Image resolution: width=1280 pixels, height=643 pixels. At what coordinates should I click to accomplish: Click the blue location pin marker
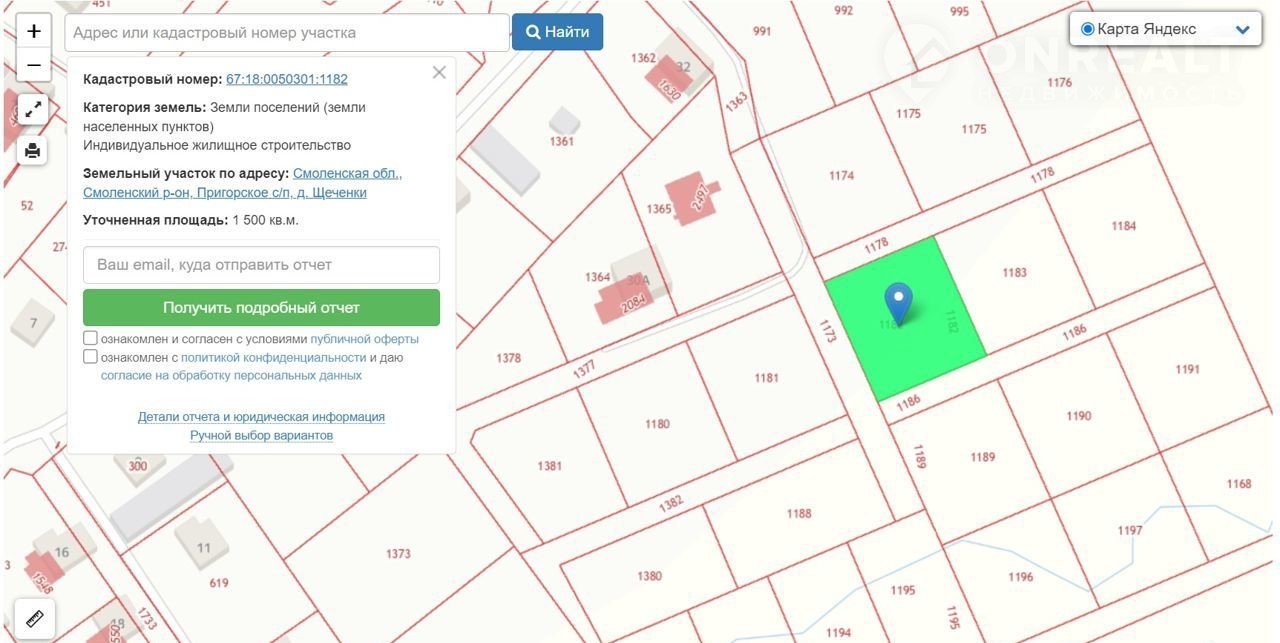pos(899,302)
